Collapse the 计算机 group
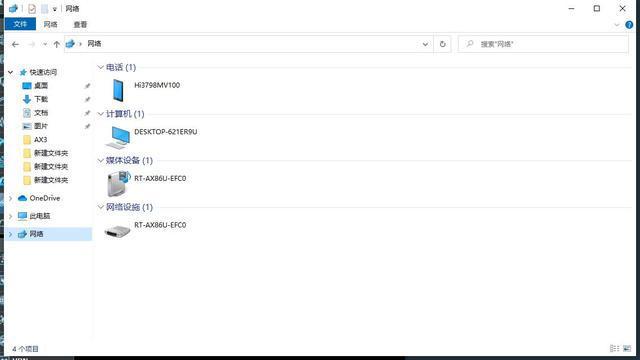The width and height of the screenshot is (640, 360). 100,114
